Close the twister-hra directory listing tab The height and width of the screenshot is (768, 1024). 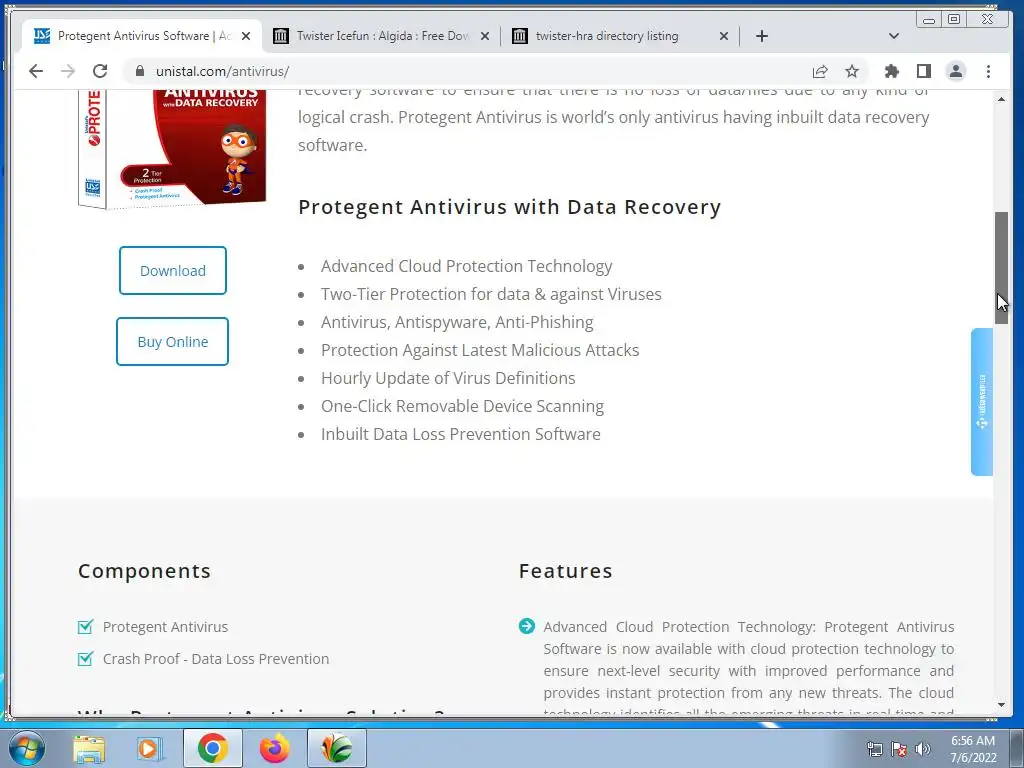(724, 36)
